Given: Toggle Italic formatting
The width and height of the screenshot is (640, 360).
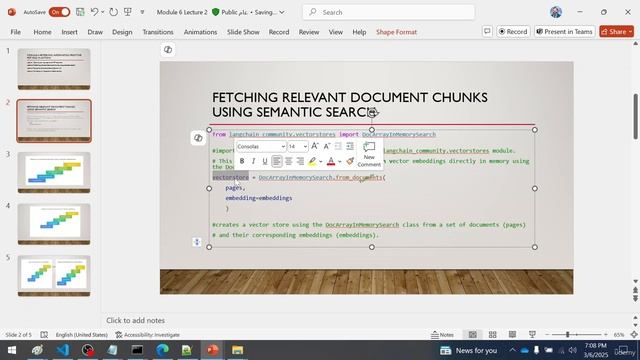Looking at the screenshot, I should (x=253, y=161).
